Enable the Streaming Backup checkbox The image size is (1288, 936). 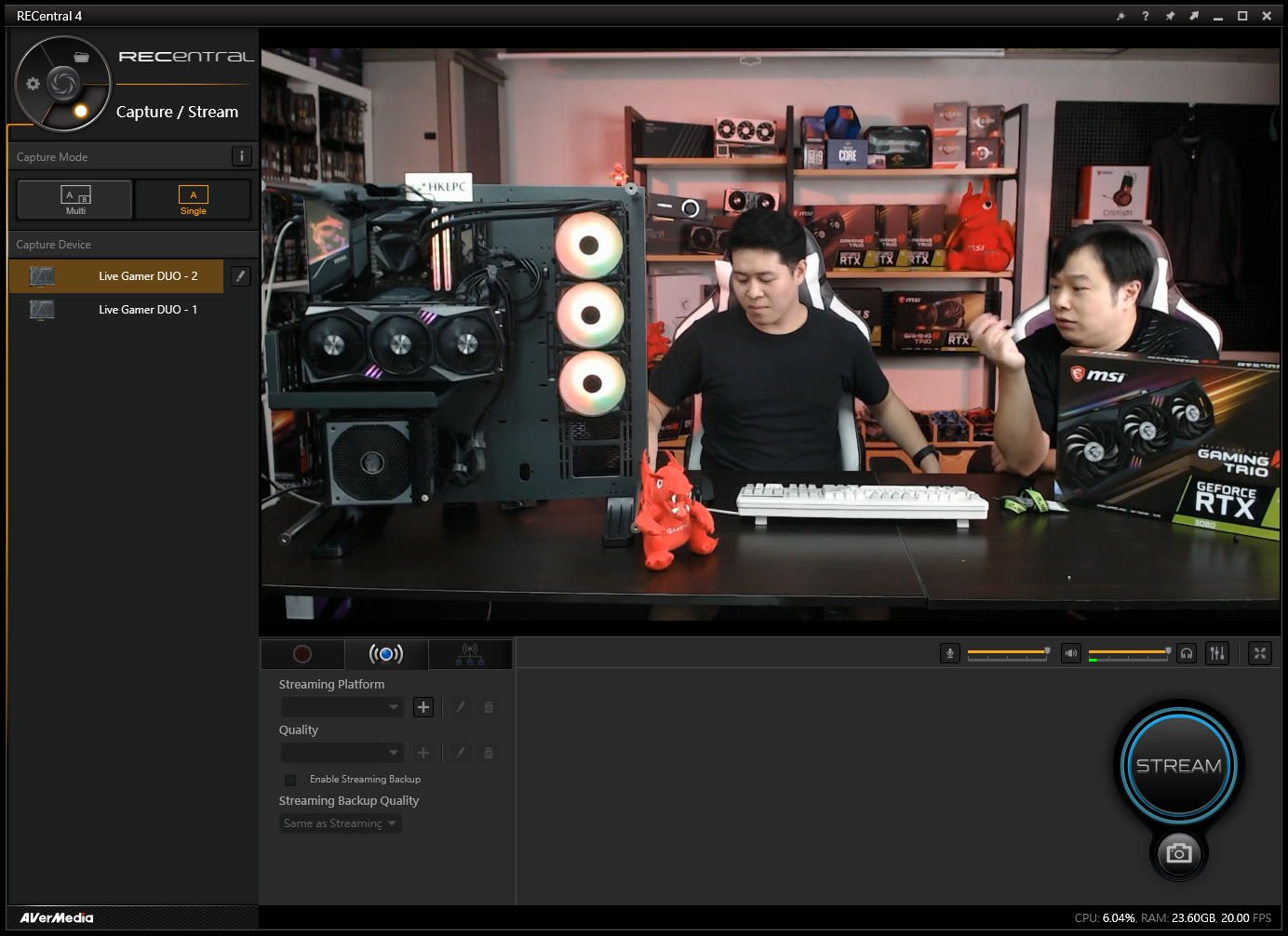(290, 780)
